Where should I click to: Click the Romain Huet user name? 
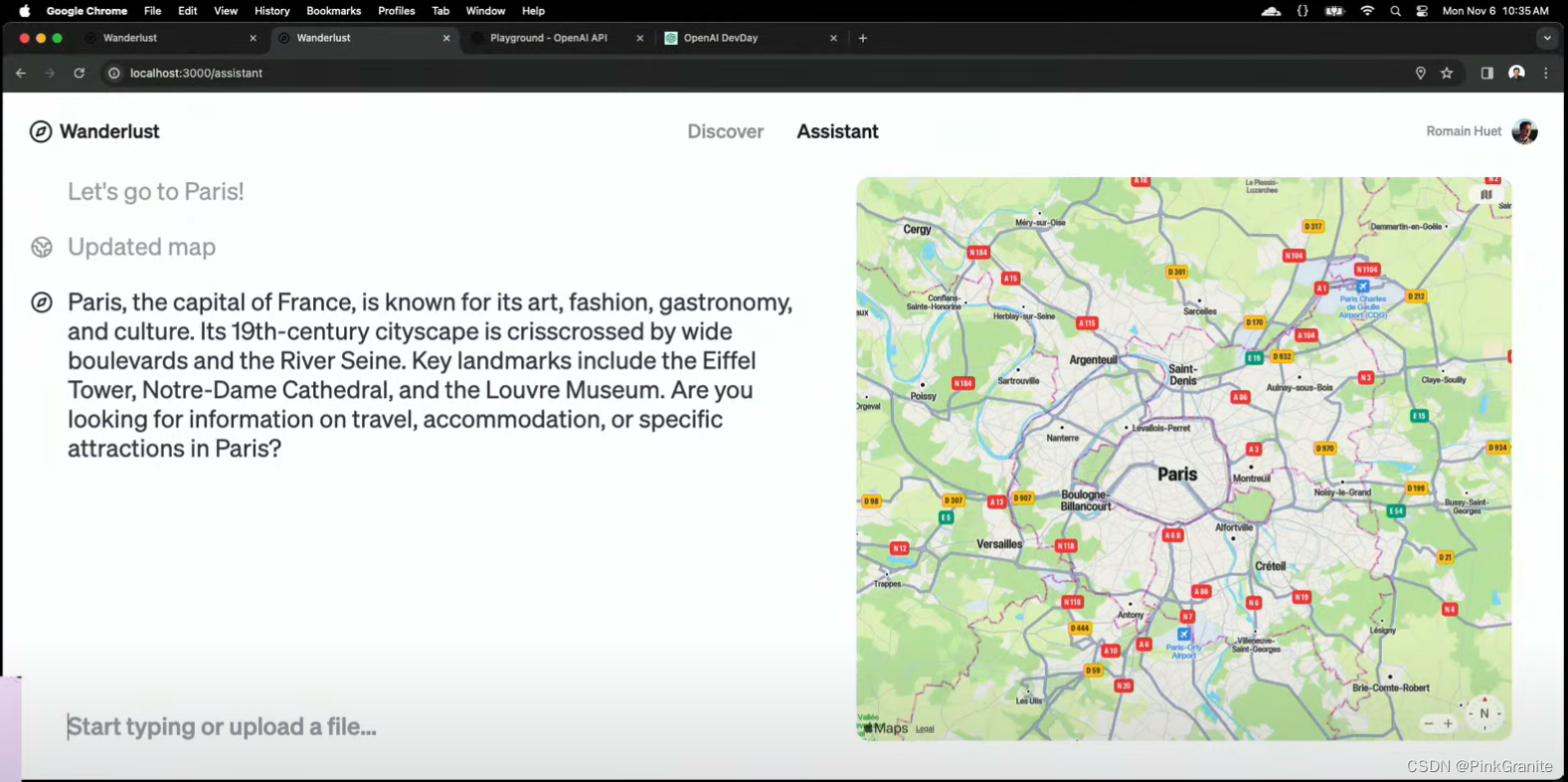coord(1464,131)
